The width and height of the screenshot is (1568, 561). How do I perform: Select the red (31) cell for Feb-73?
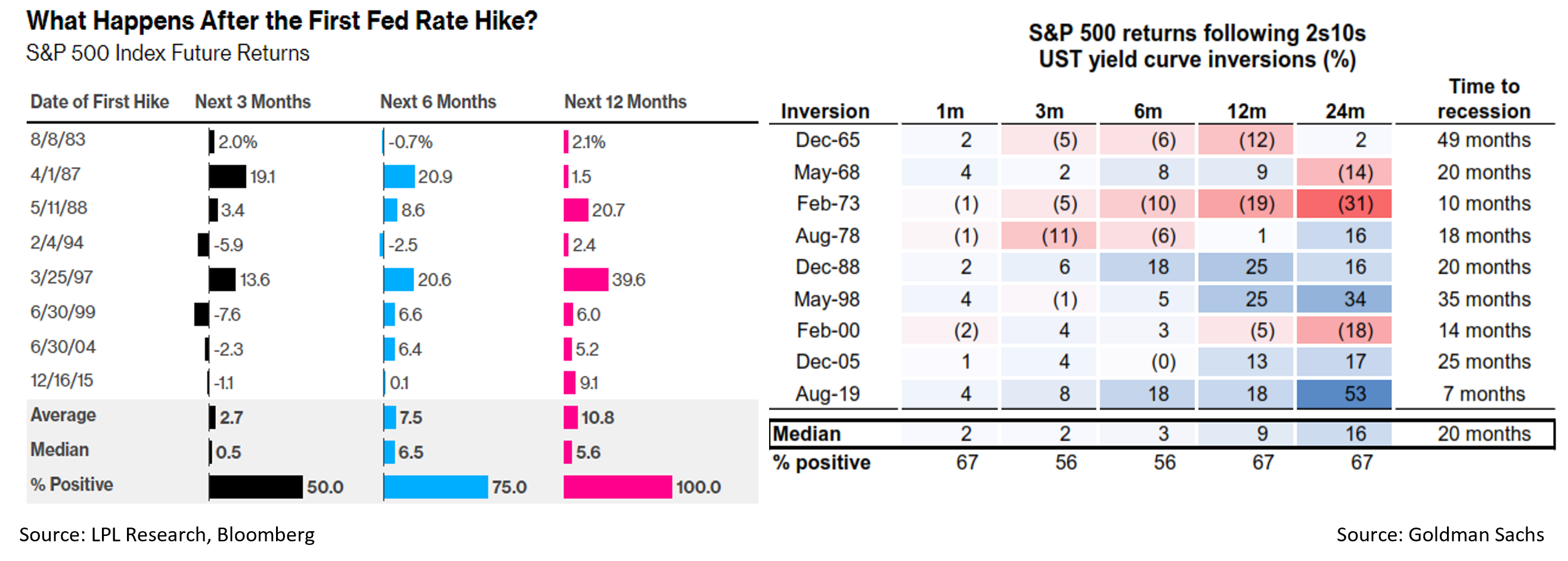(1344, 204)
